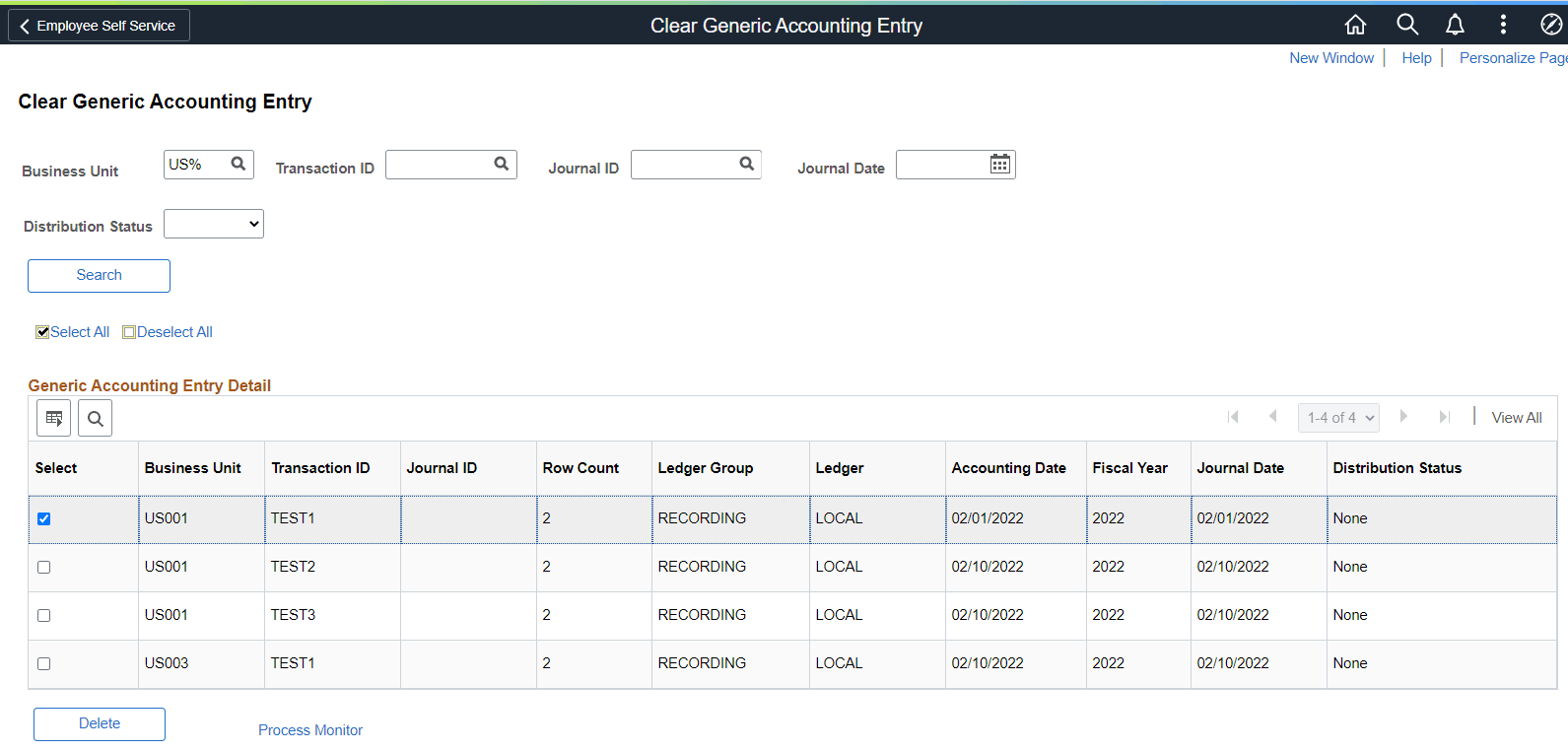Image resolution: width=1568 pixels, height=752 pixels.
Task: Check the US003 TEST1 row checkbox
Action: 43,663
